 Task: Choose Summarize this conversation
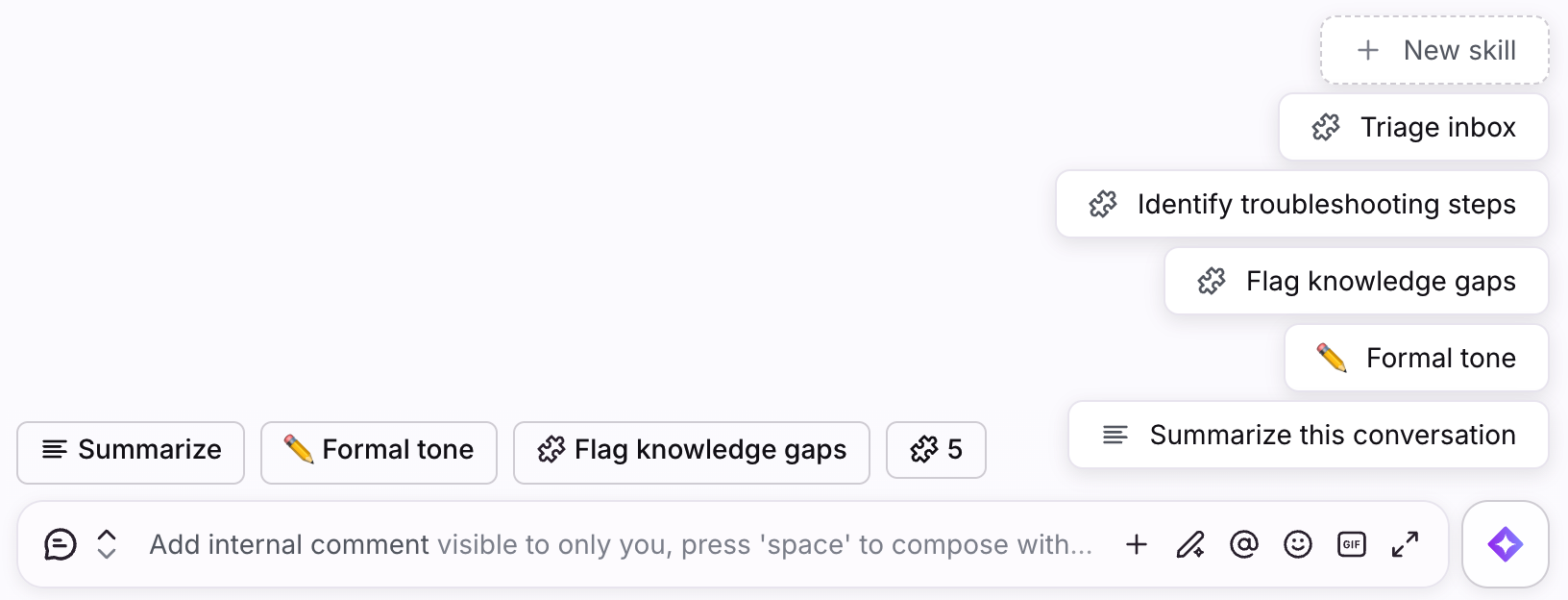pos(1309,435)
